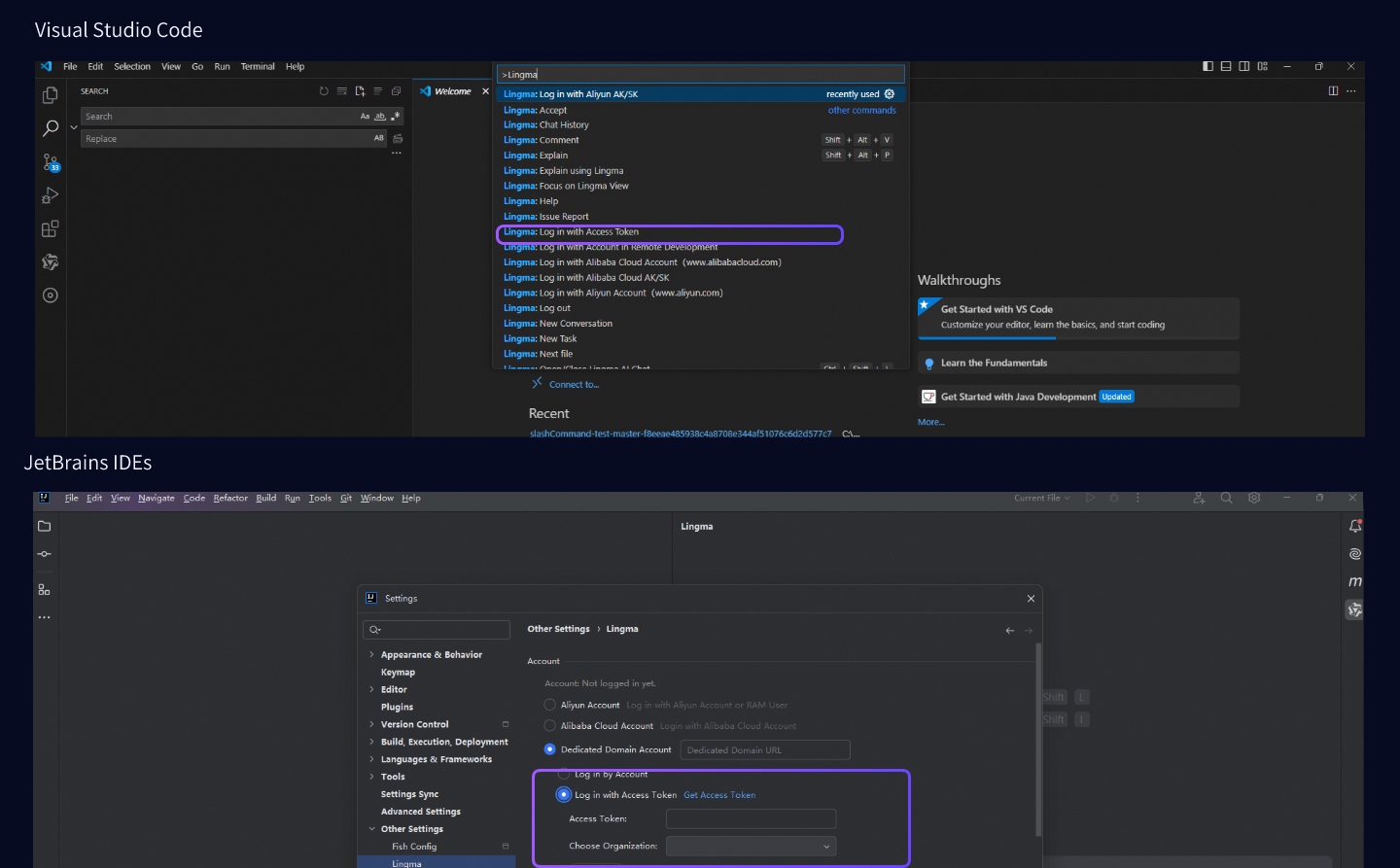Expand the Version Control settings node
1400x868 pixels.
371,725
